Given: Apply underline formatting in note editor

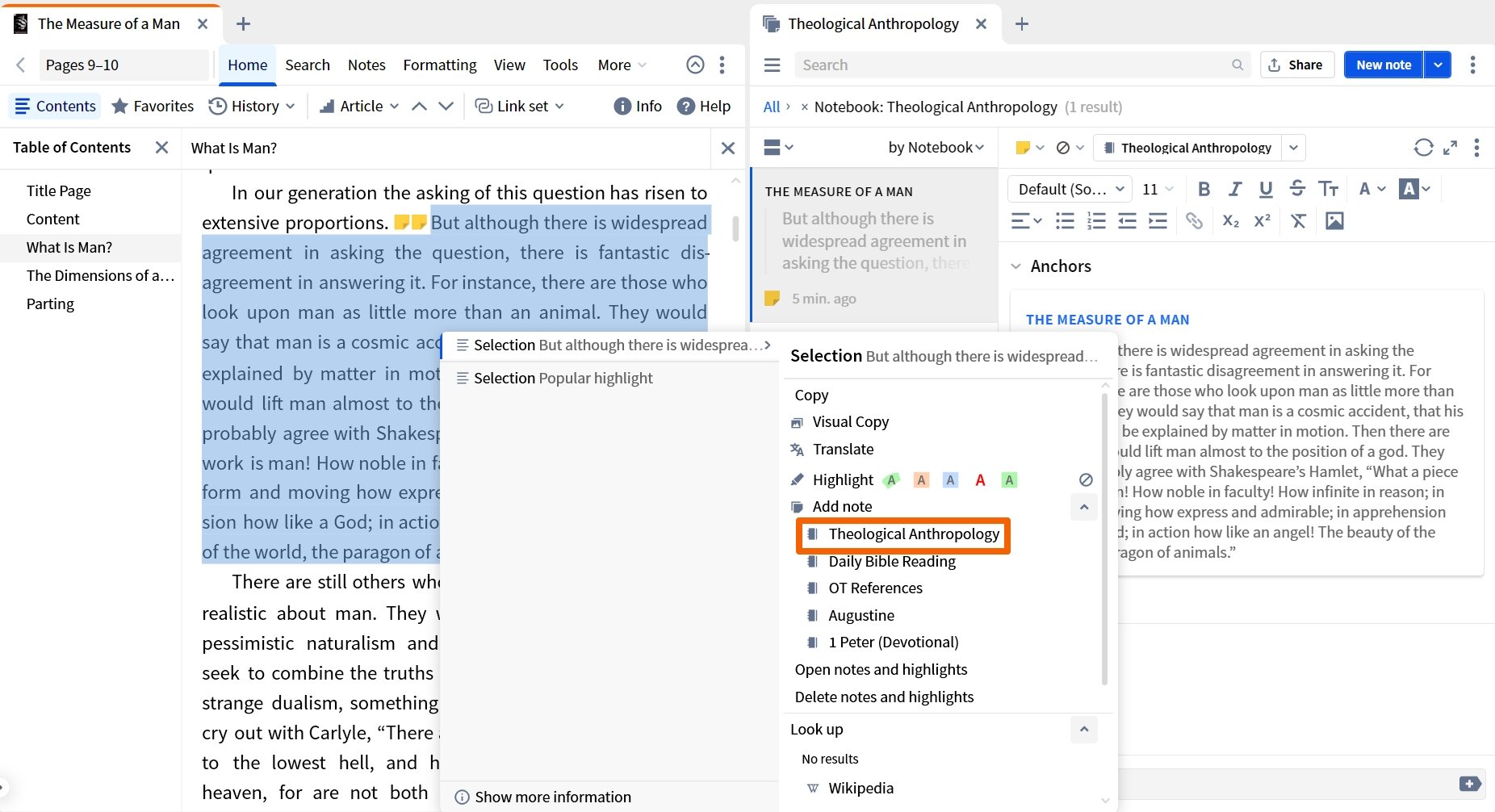Looking at the screenshot, I should tap(1266, 189).
